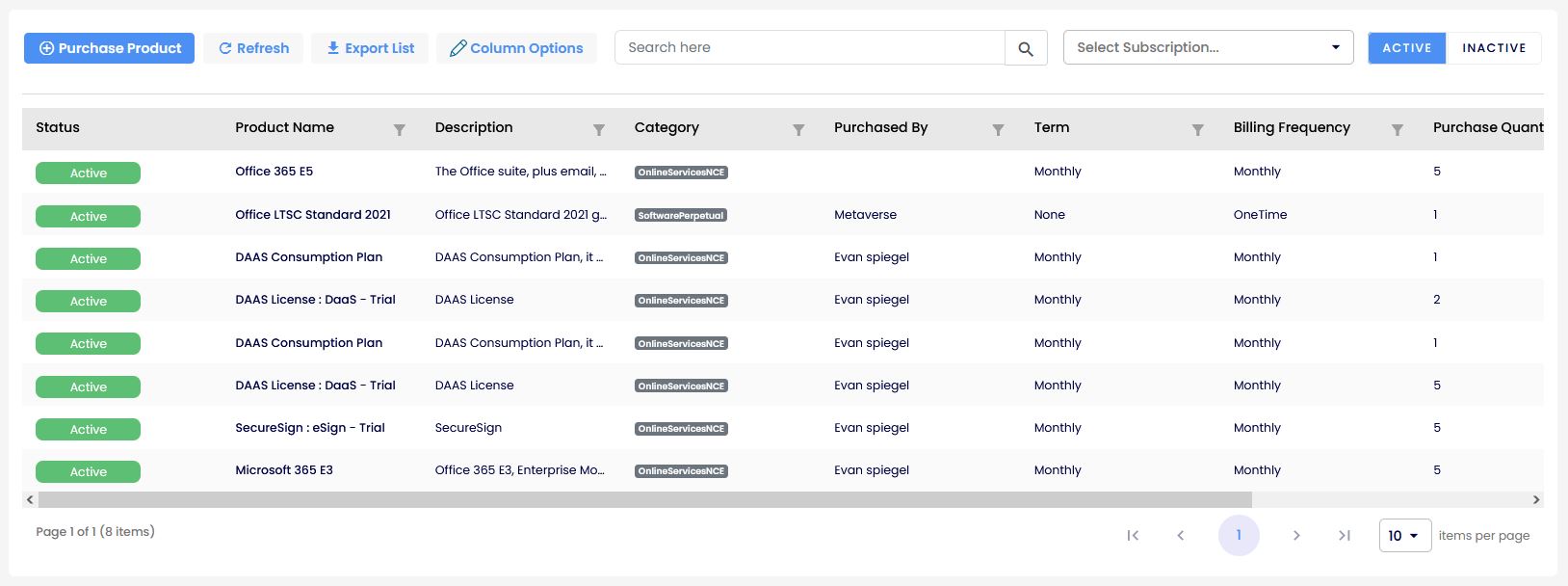Filter the Billing Frequency column
The image size is (1568, 586).
click(x=1398, y=130)
